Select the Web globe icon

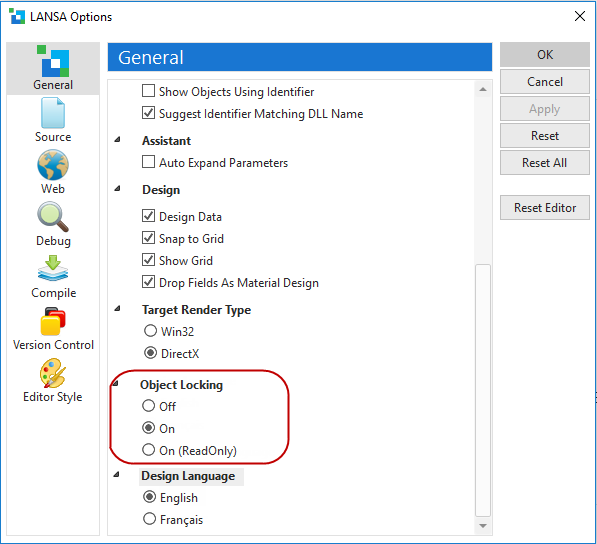tap(53, 165)
